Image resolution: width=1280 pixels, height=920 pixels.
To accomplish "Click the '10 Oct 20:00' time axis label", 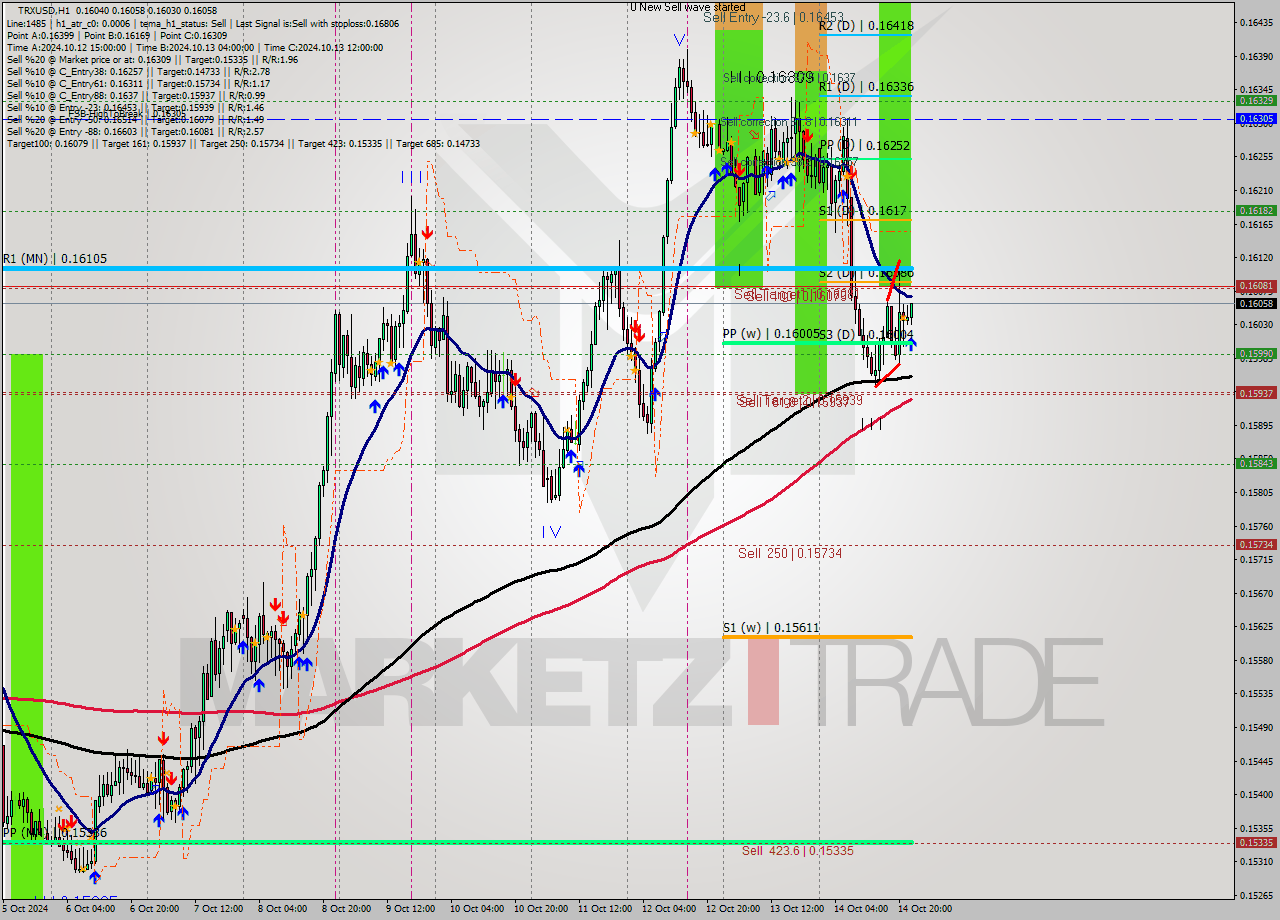I will (x=539, y=909).
